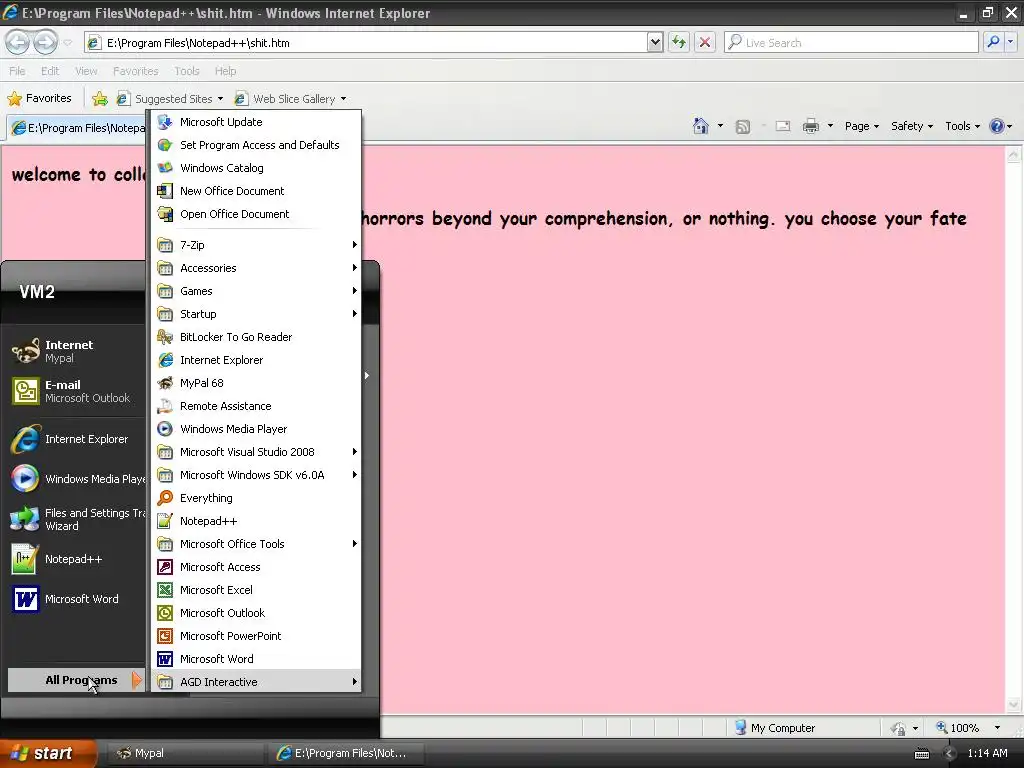
Task: Expand the AGD Interactive folder
Action: pyautogui.click(x=256, y=682)
